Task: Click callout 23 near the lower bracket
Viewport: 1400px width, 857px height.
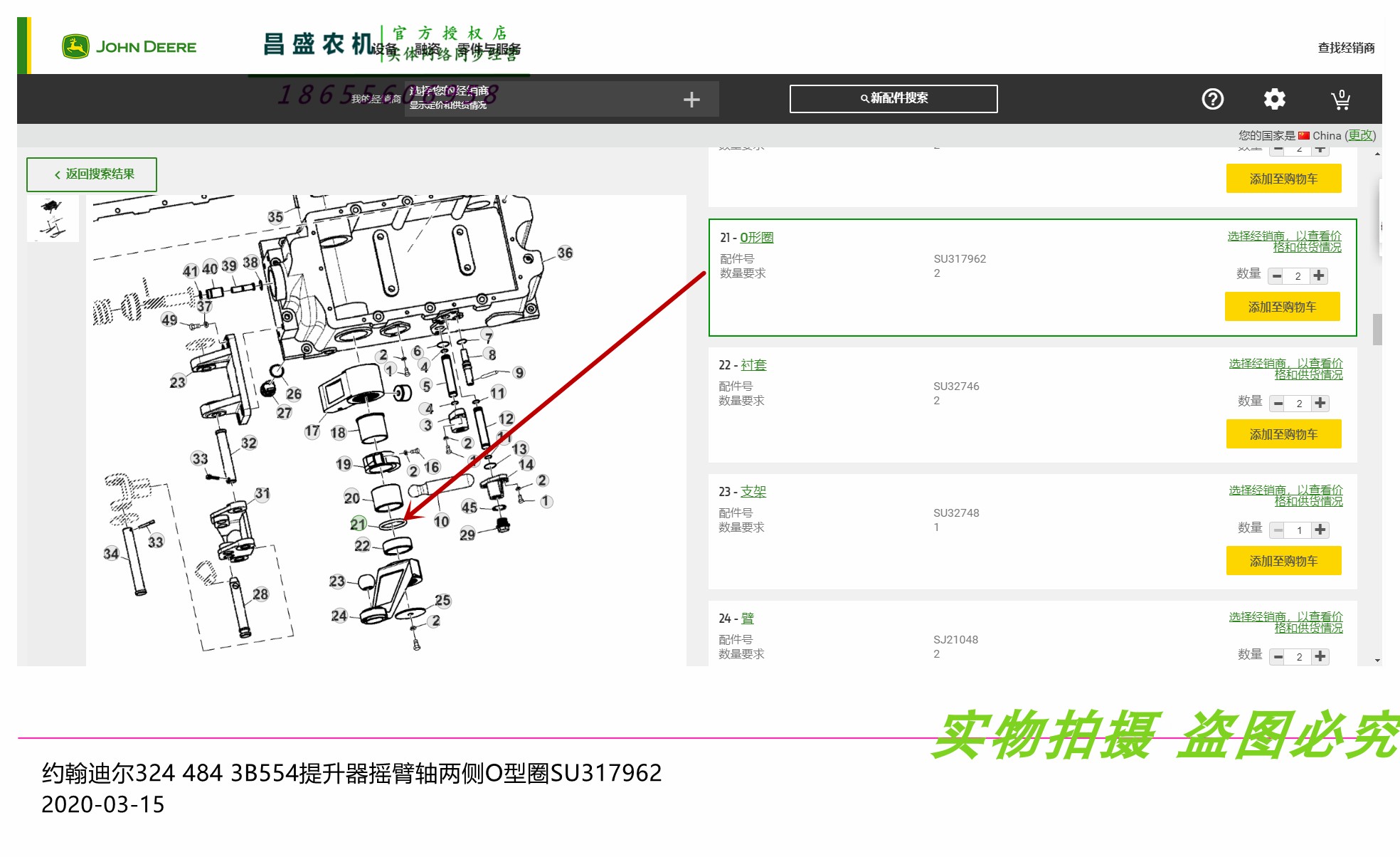Action: click(337, 582)
